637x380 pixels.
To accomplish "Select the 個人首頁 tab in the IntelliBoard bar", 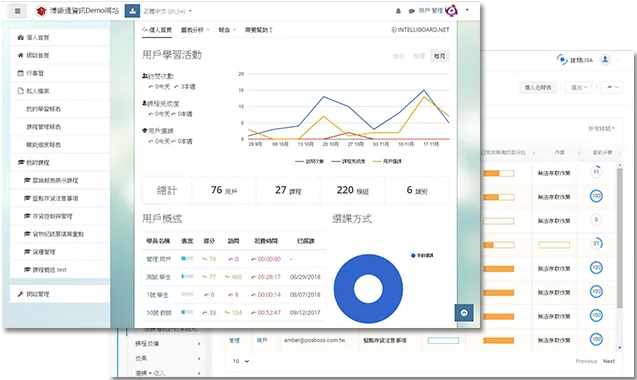I will [x=157, y=30].
